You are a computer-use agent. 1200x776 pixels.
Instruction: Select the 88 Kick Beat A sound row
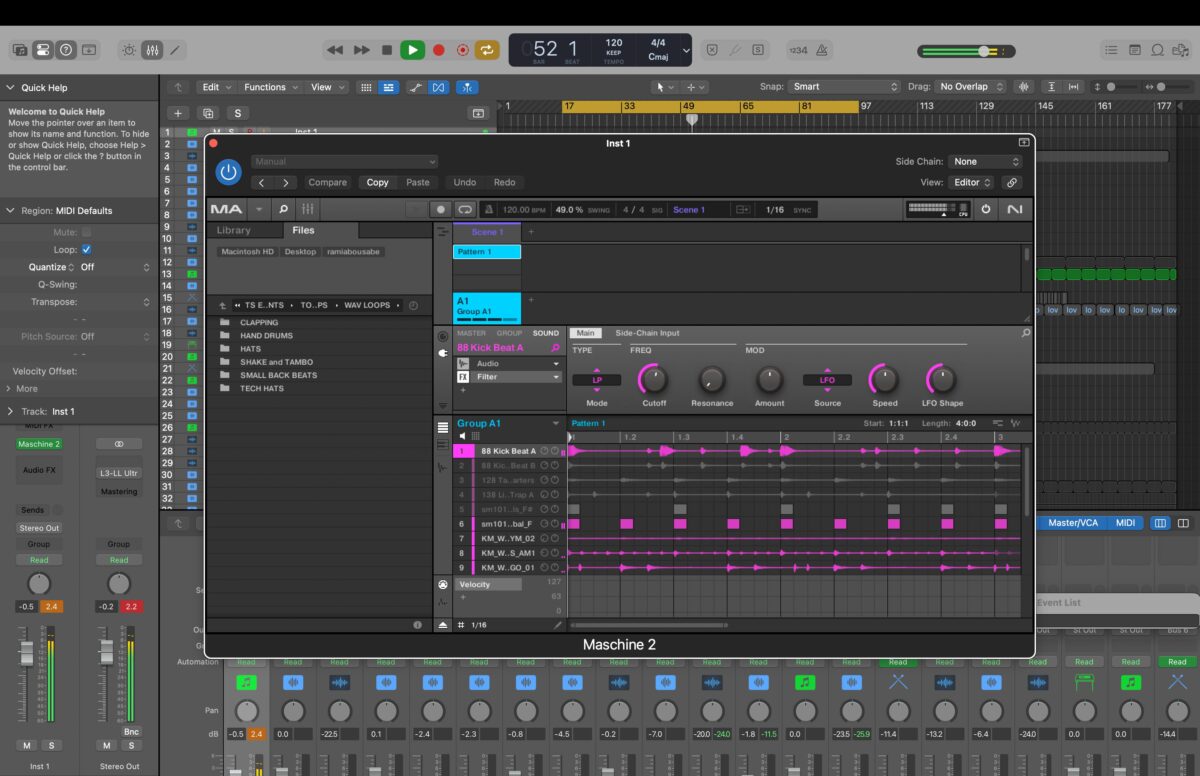click(x=510, y=450)
